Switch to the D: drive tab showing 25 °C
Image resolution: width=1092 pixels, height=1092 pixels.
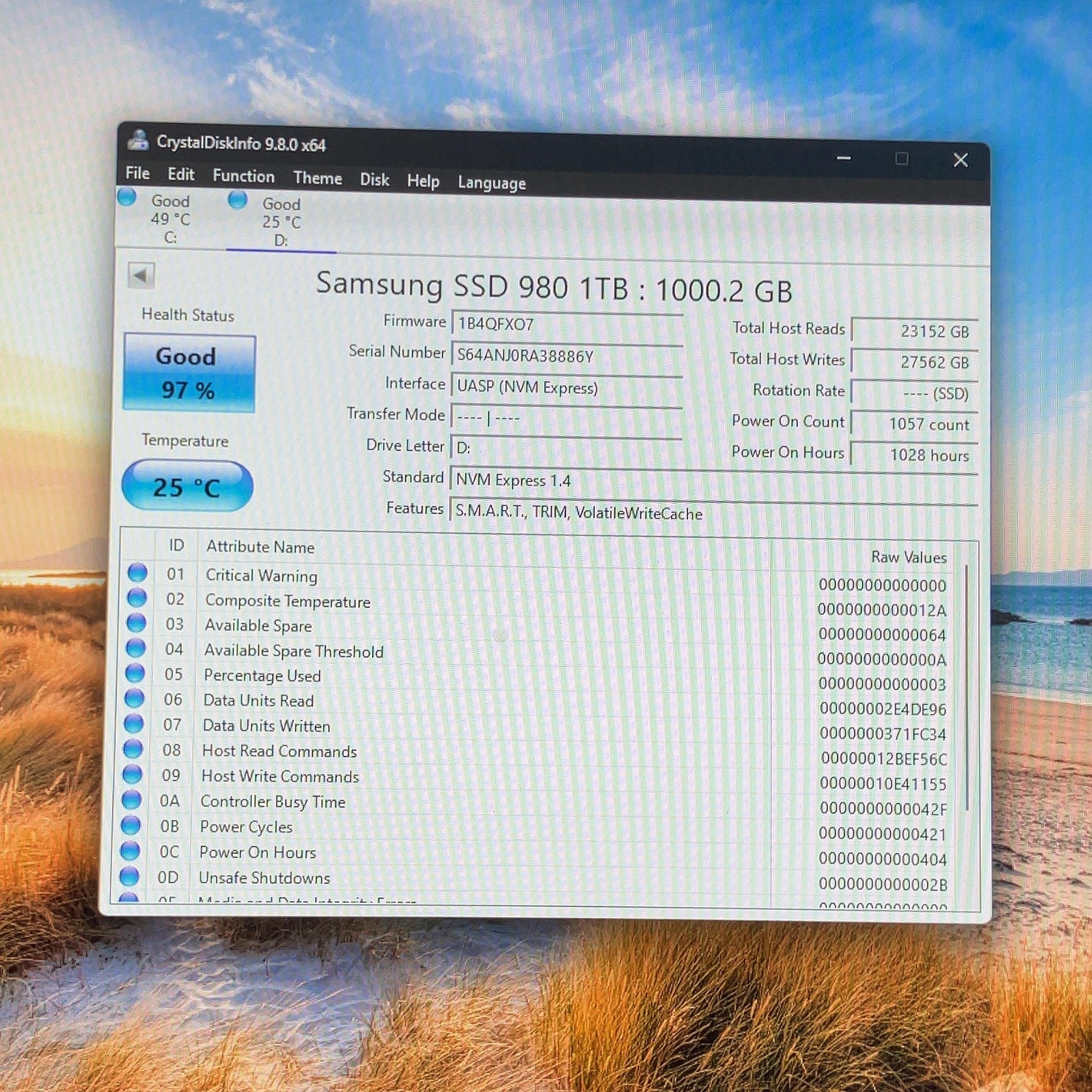(x=281, y=221)
